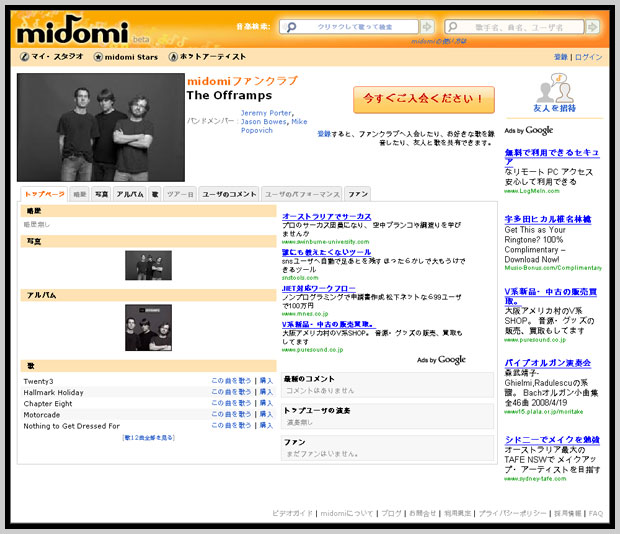Open band member Jeremy Porter link
Screen dimensions: 620x534
click(x=266, y=113)
